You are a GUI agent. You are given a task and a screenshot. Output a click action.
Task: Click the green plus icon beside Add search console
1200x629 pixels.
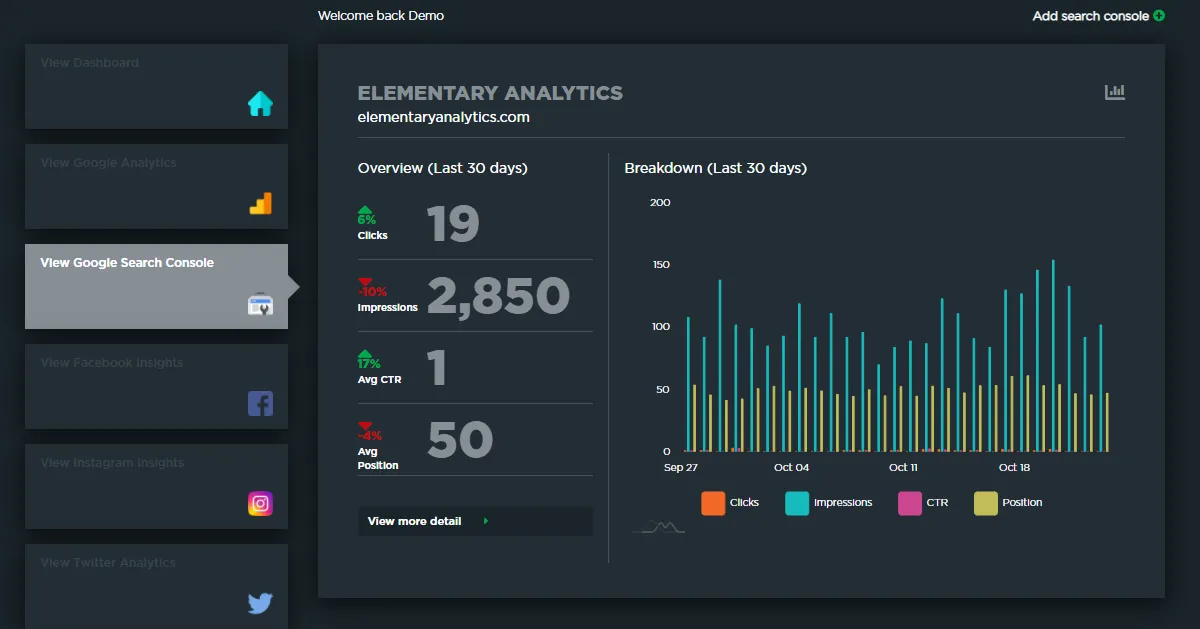1158,16
